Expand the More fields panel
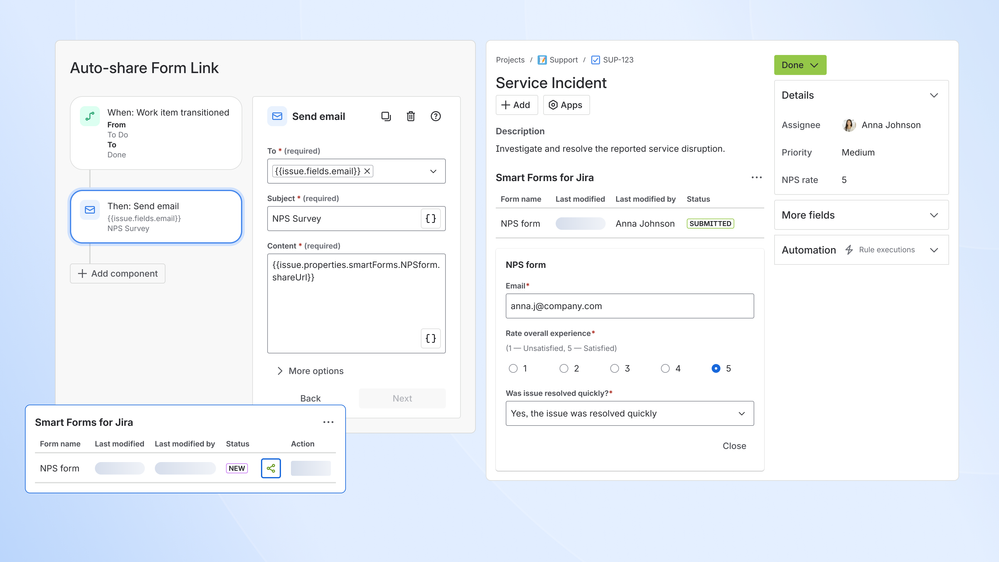Viewport: 999px width, 562px height. 933,215
